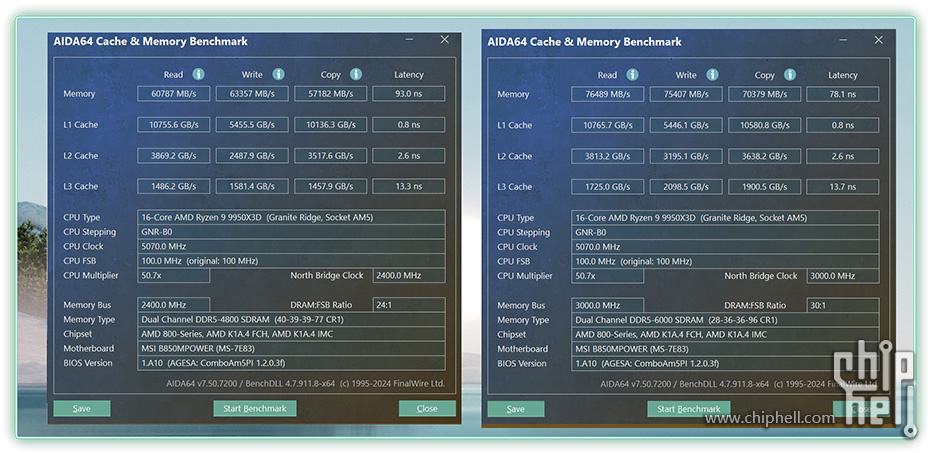Viewport: 931px width, 453px height.
Task: Click Copy info icon in left window
Action: tap(356, 74)
